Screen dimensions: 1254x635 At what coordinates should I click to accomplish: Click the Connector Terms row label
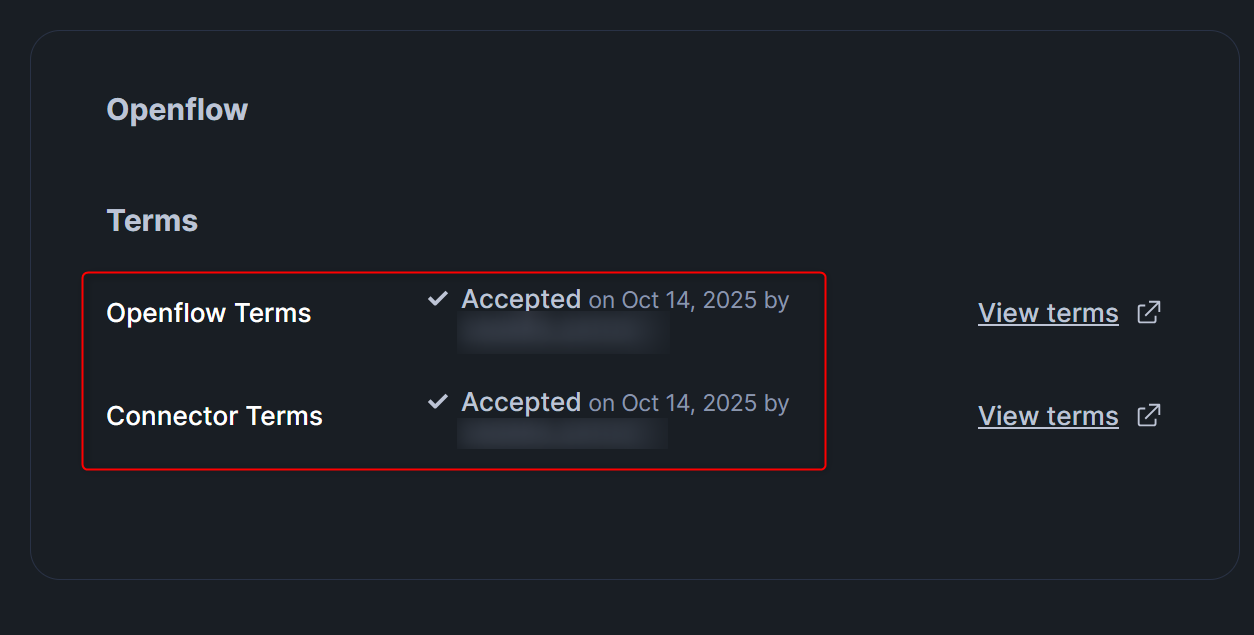(214, 416)
